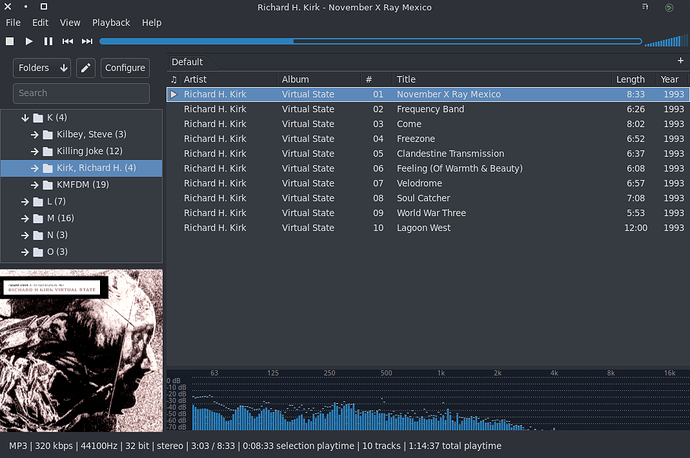Expand the Killing Joke folder
The image size is (690, 458).
coord(34,151)
